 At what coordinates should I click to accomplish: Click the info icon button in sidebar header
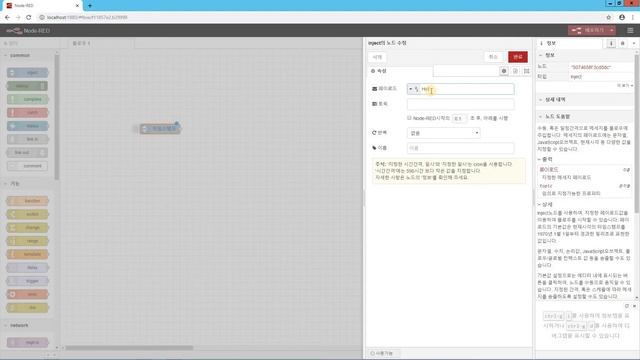point(611,43)
